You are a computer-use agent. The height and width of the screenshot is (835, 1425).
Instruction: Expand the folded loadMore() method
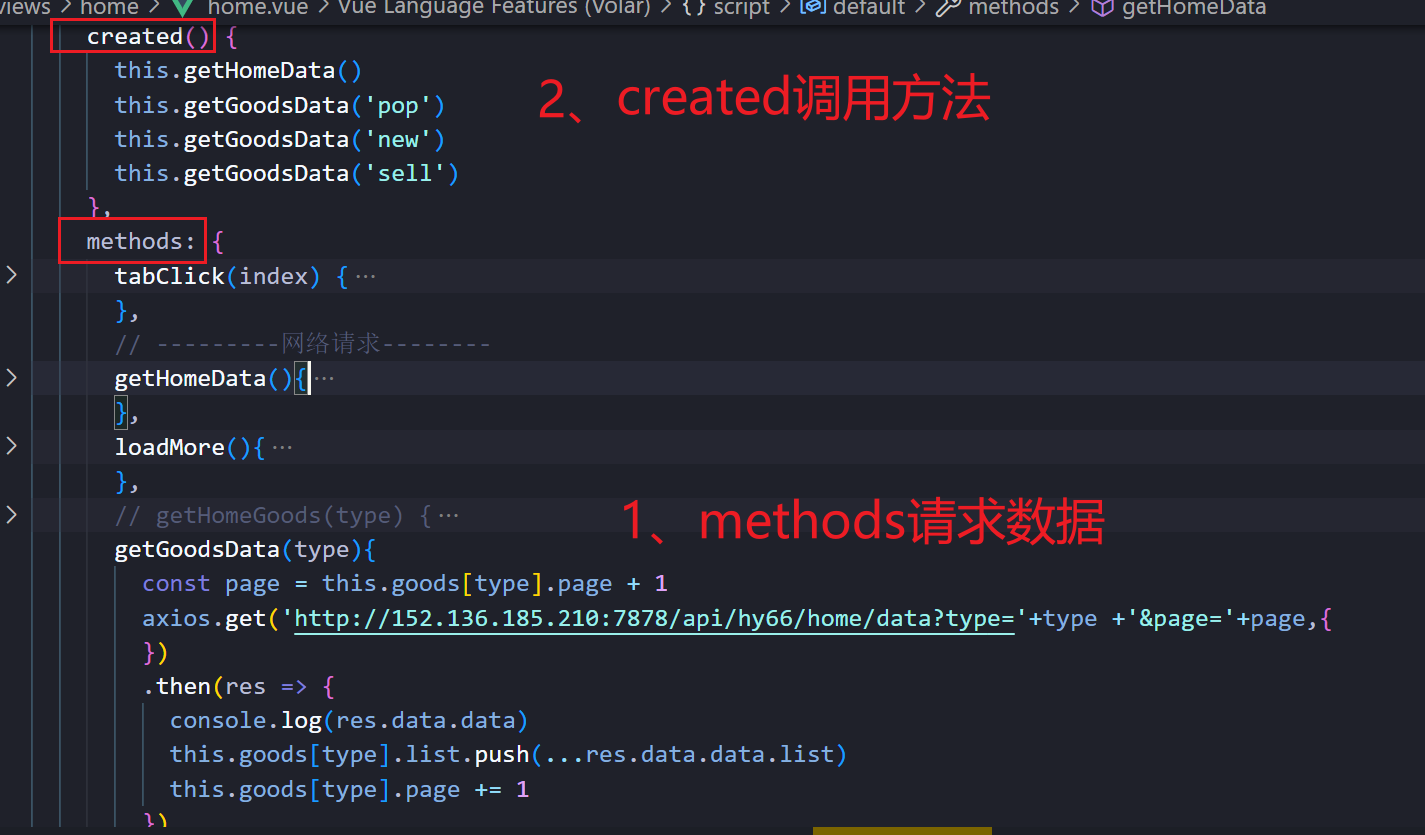point(12,446)
